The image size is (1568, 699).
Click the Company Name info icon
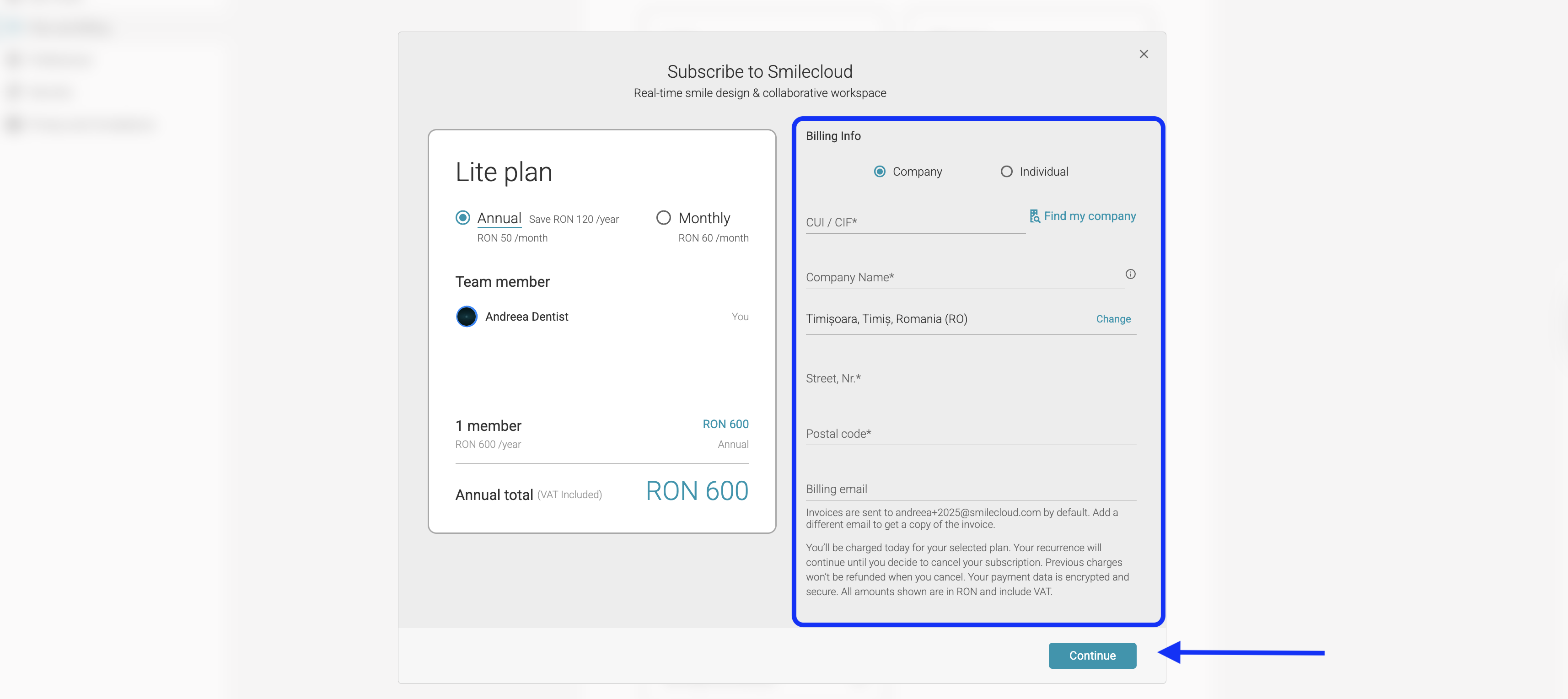pyautogui.click(x=1130, y=274)
